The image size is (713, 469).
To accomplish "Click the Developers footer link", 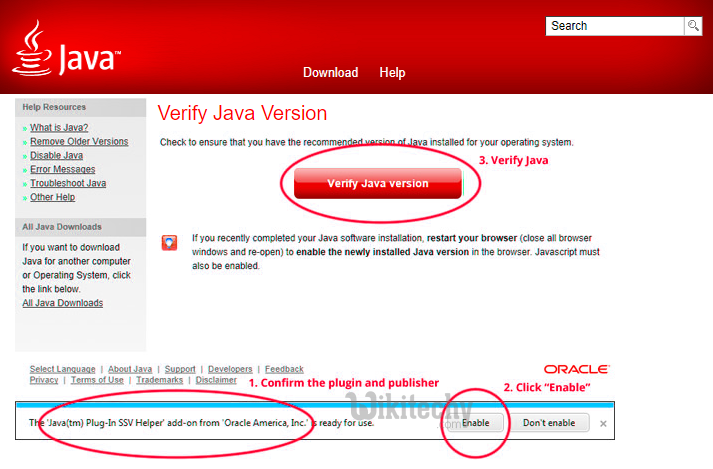I will 230,369.
